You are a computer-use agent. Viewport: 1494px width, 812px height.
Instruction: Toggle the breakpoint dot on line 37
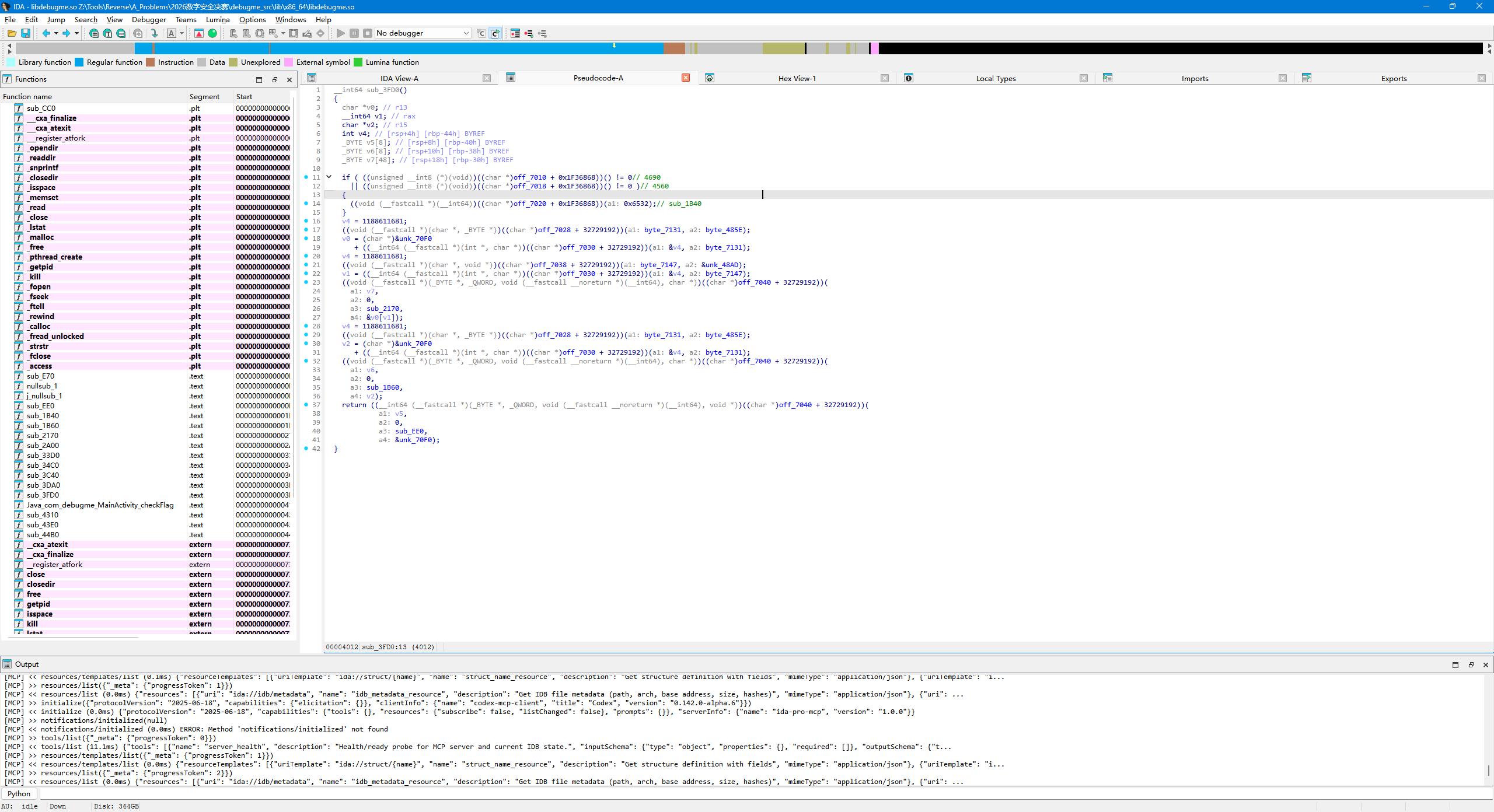(x=306, y=405)
